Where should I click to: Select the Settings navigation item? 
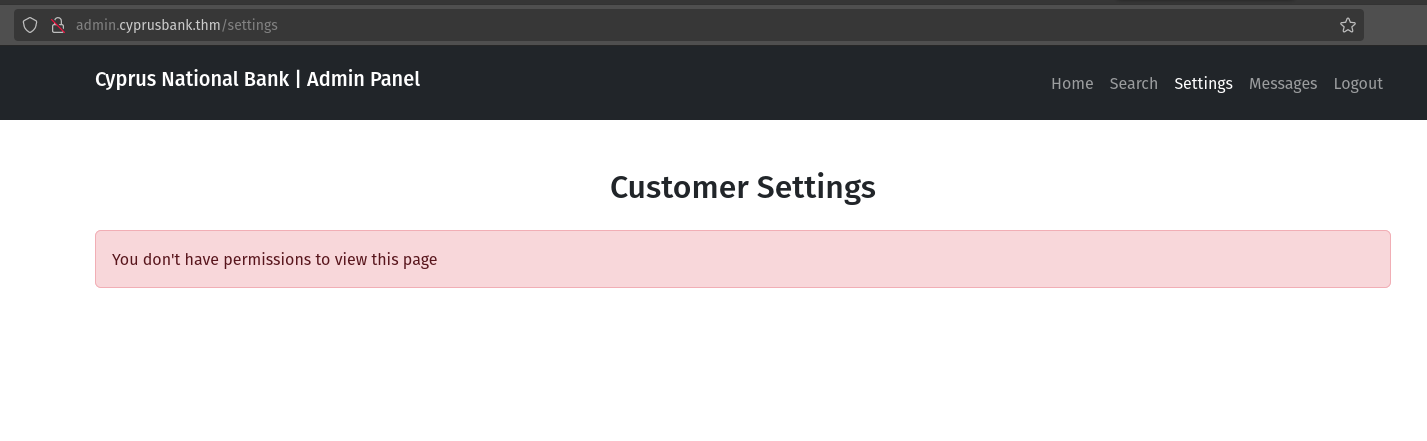(1203, 84)
